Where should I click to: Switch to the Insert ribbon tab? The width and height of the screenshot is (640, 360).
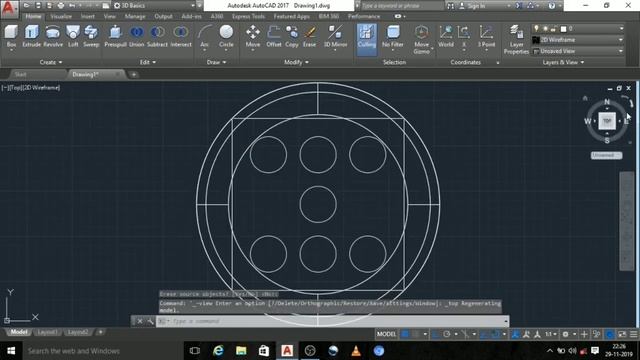88,16
